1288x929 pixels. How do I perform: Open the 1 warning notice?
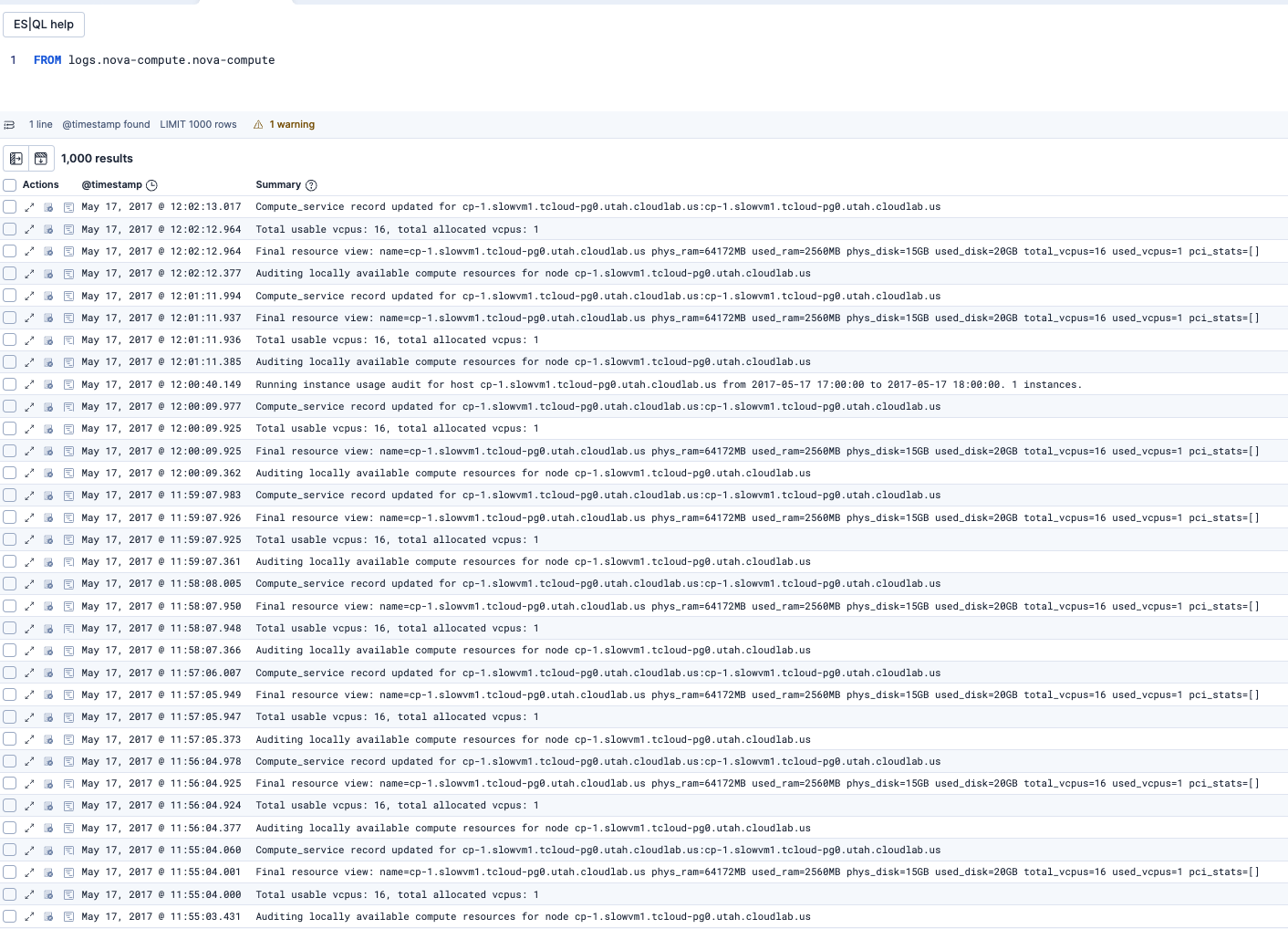click(x=292, y=125)
